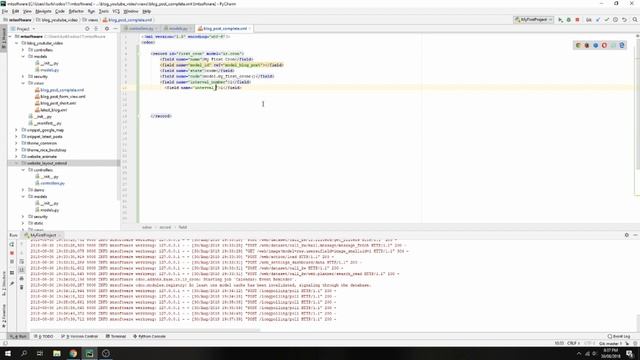This screenshot has height=360, width=640.
Task: Switch to the models.py editor tab
Action: click(178, 29)
